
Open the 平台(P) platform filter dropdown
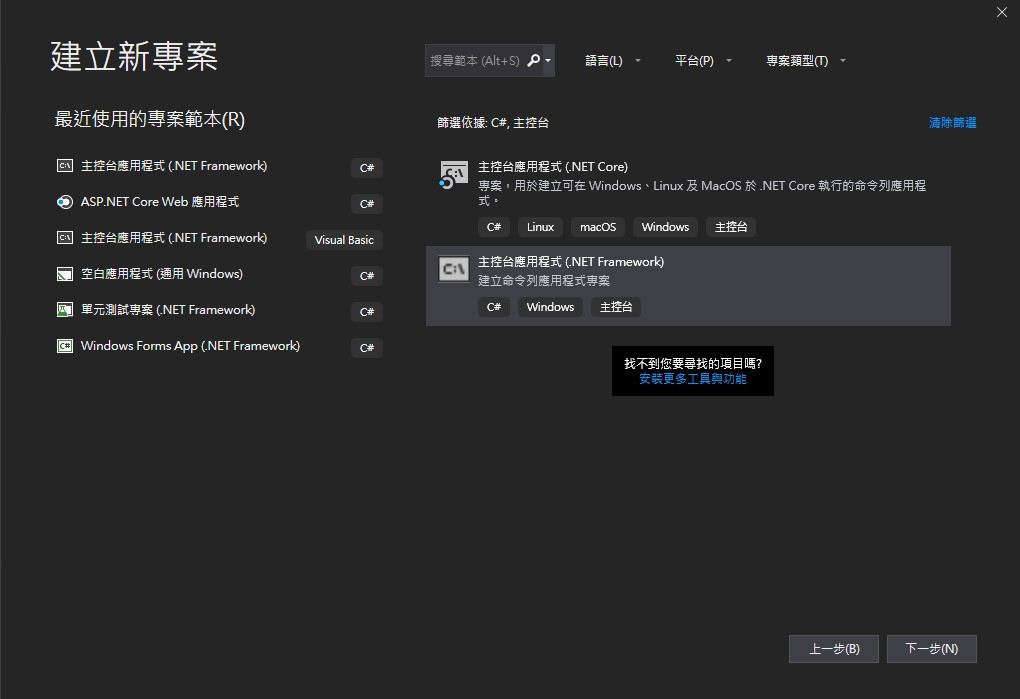(x=703, y=60)
